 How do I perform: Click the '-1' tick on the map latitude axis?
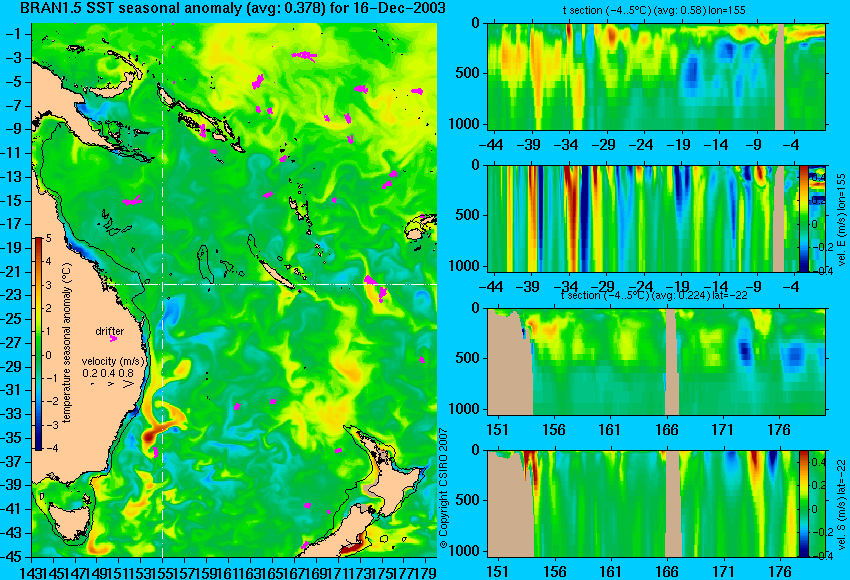click(x=13, y=34)
